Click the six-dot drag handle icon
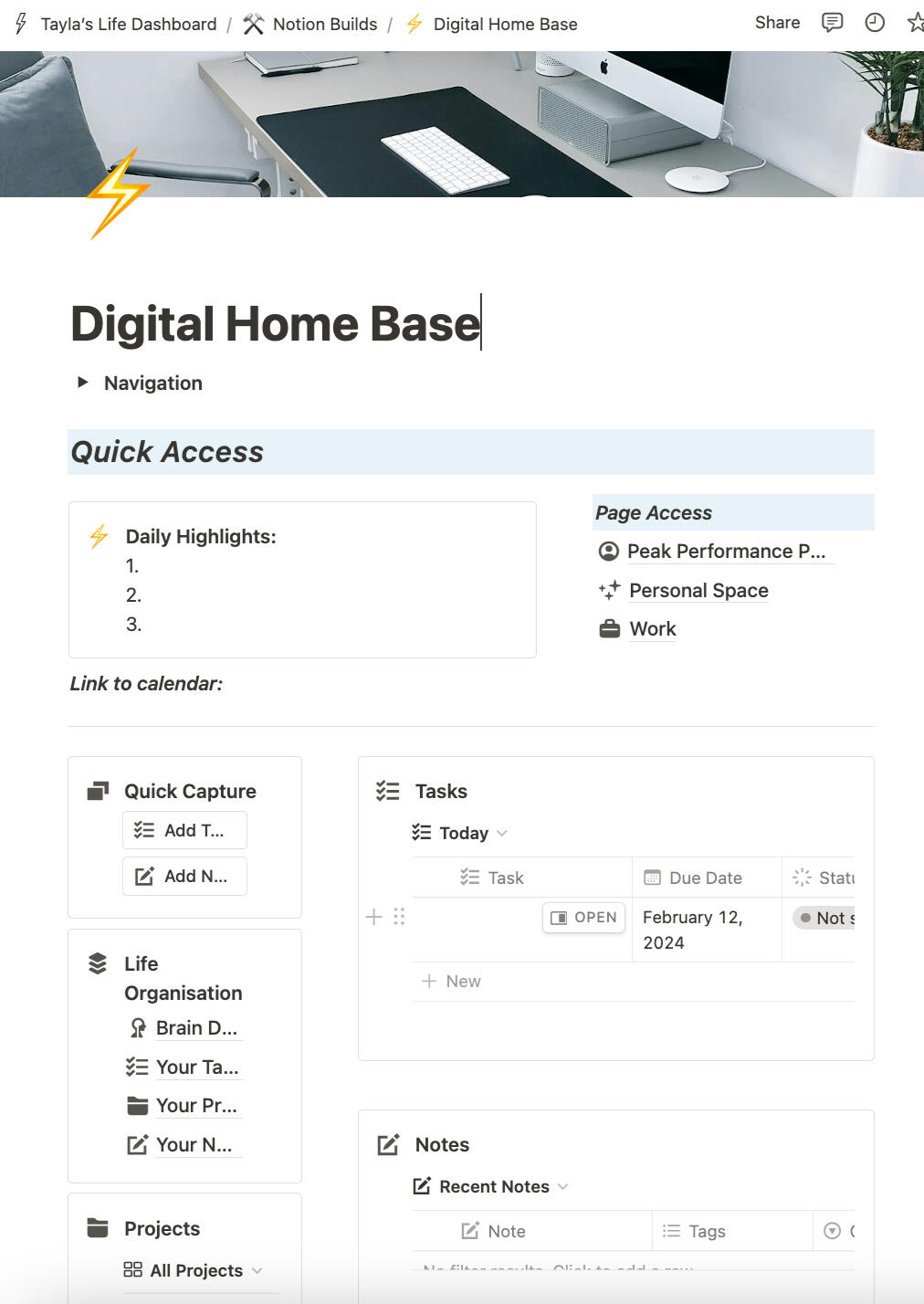Image resolution: width=924 pixels, height=1304 pixels. (399, 917)
